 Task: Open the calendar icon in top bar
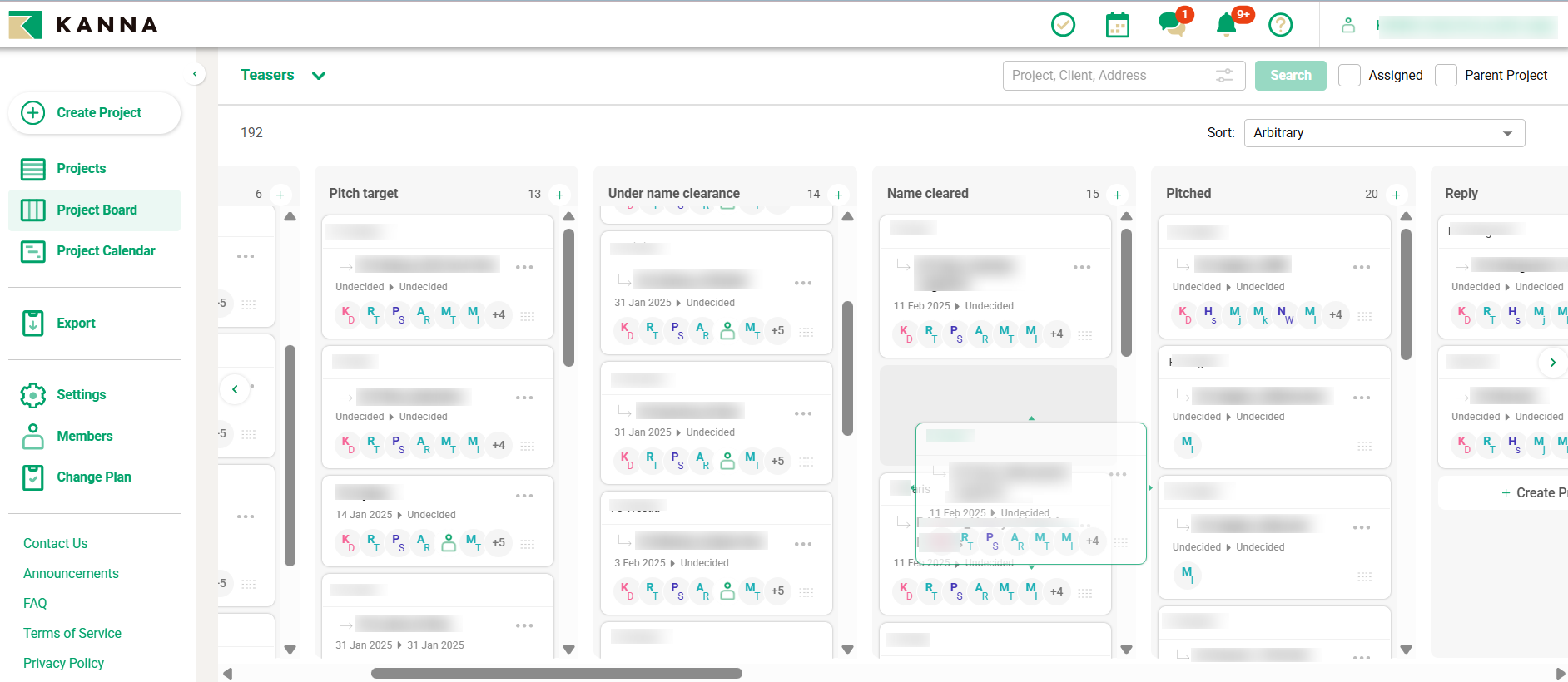(1118, 25)
